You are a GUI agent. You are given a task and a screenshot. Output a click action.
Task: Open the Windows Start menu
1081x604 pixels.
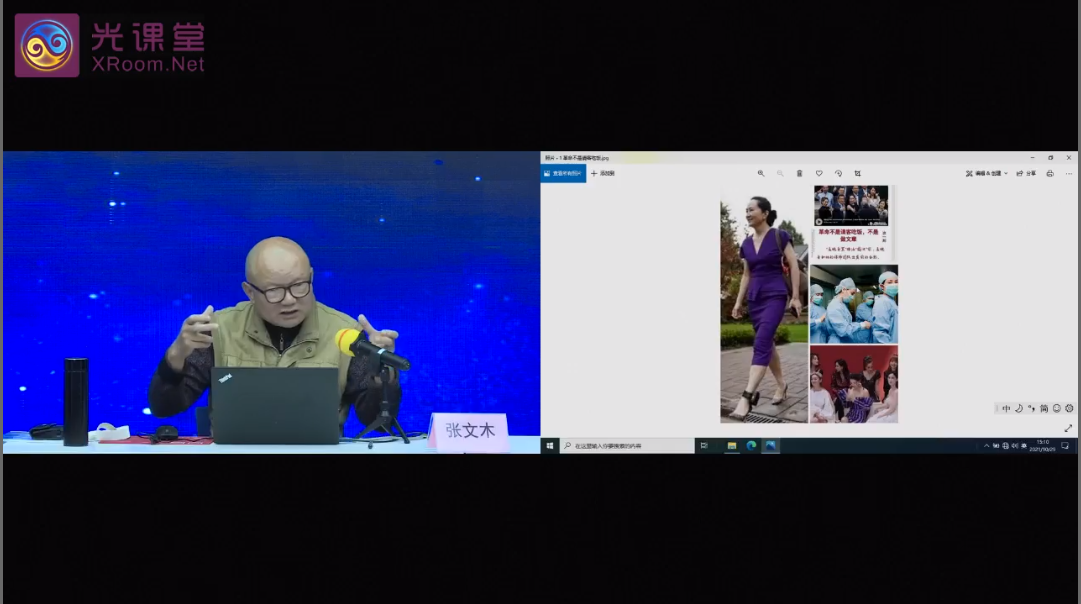point(550,445)
